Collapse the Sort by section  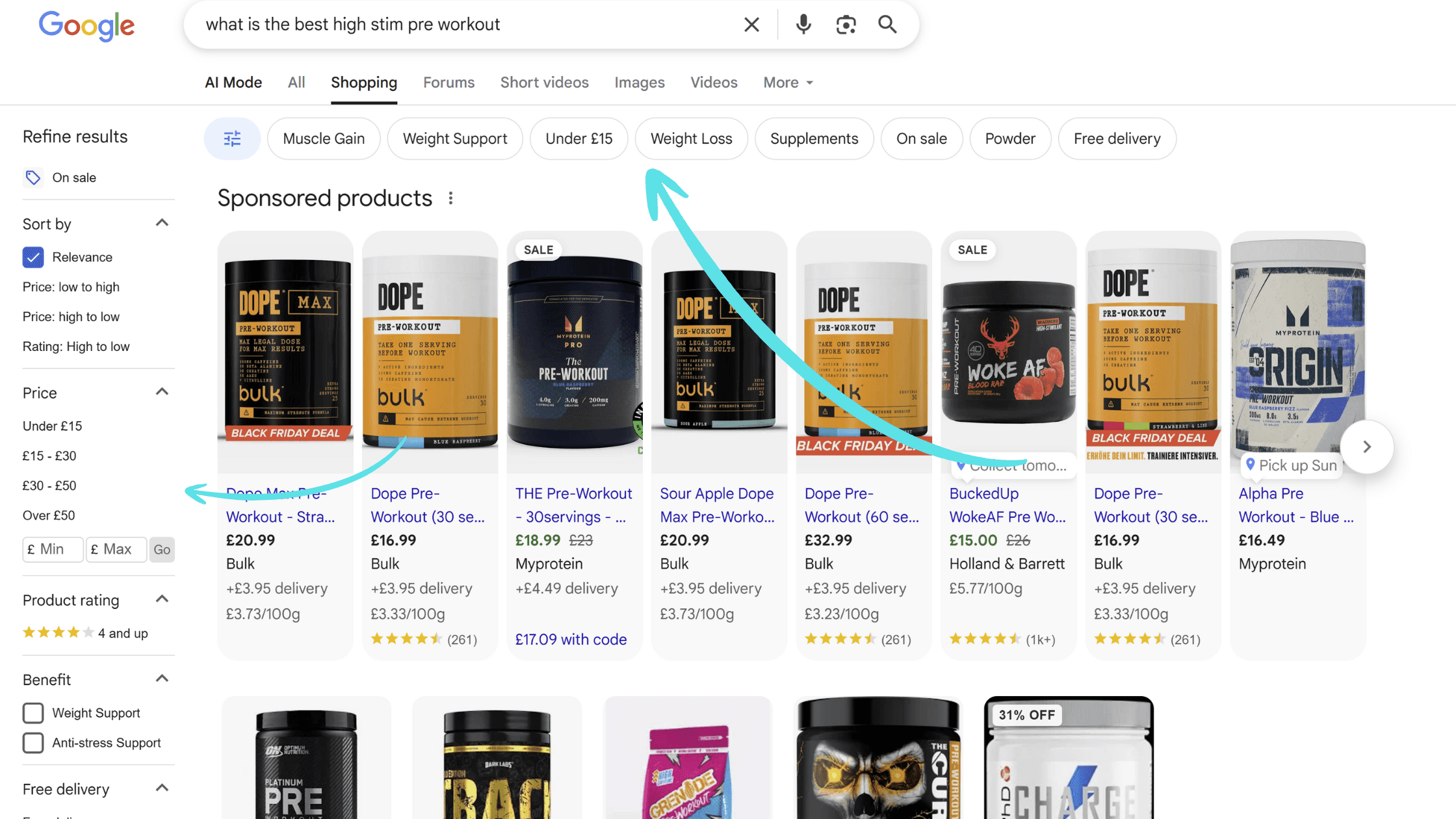point(162,224)
